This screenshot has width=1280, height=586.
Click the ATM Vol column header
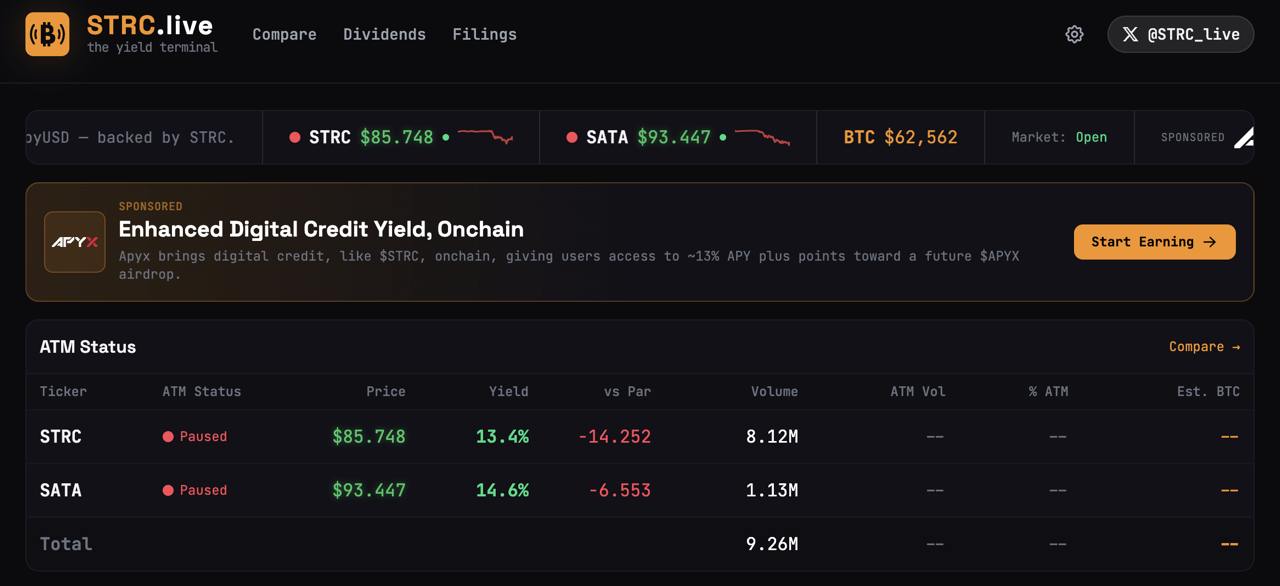point(918,391)
